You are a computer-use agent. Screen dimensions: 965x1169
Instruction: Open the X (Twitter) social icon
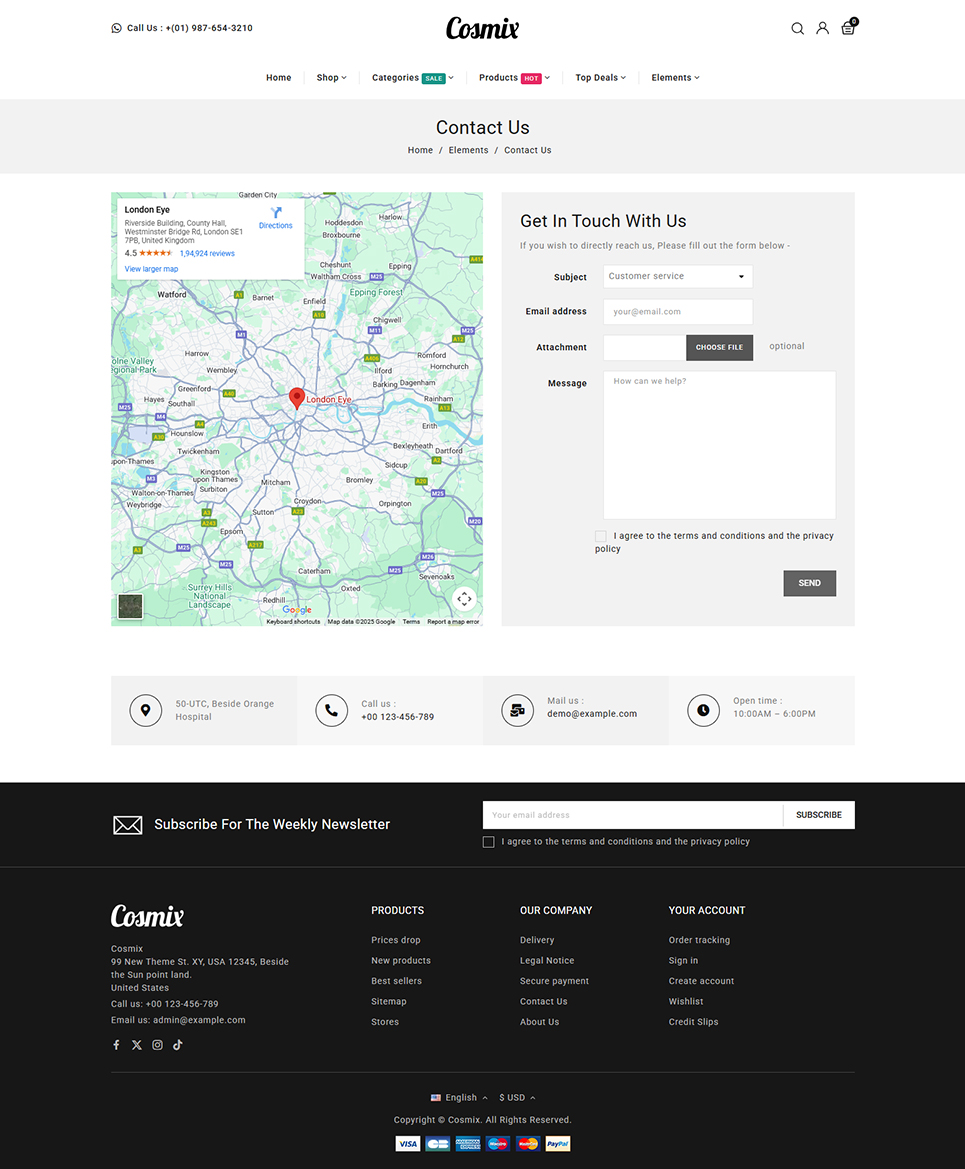point(137,1045)
